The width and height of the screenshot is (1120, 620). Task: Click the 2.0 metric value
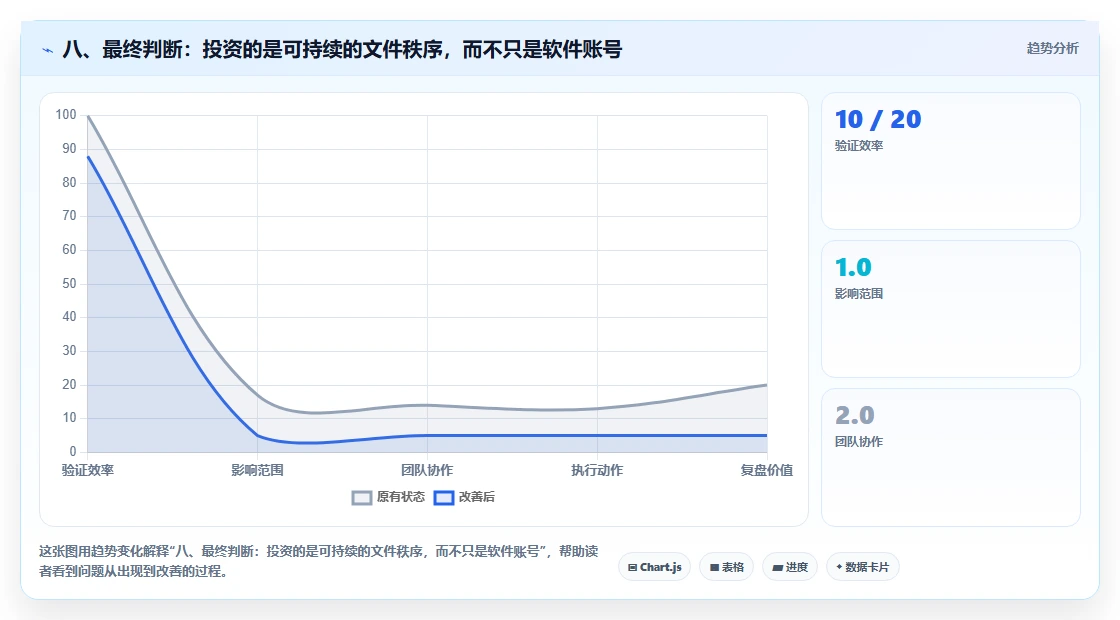[x=854, y=415]
